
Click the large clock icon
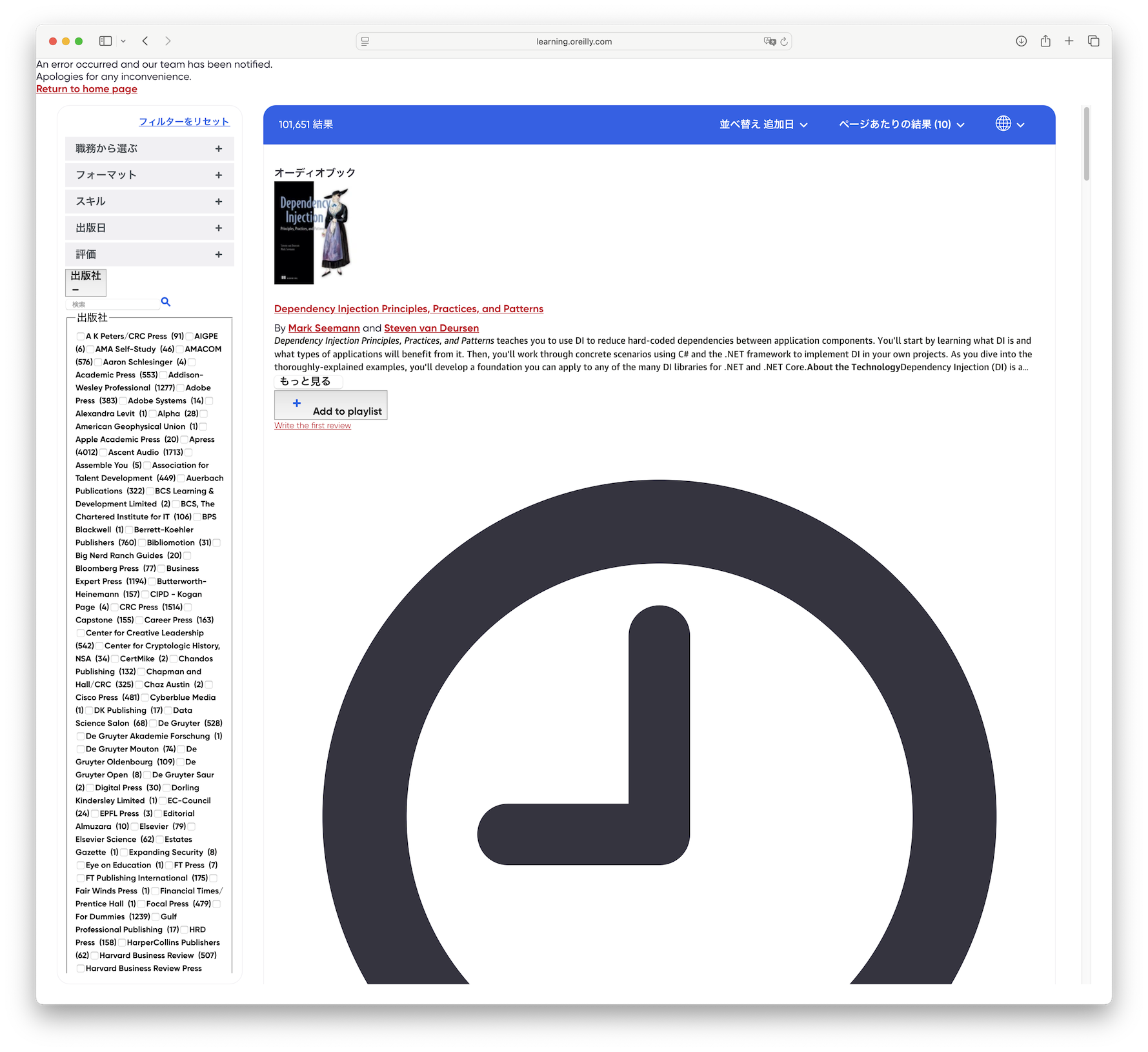tap(659, 732)
